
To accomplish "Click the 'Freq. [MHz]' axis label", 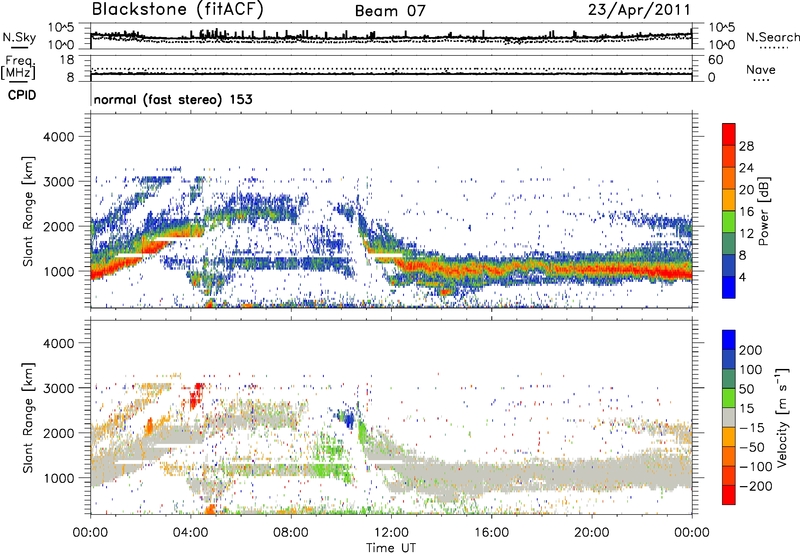I will 18,68.
